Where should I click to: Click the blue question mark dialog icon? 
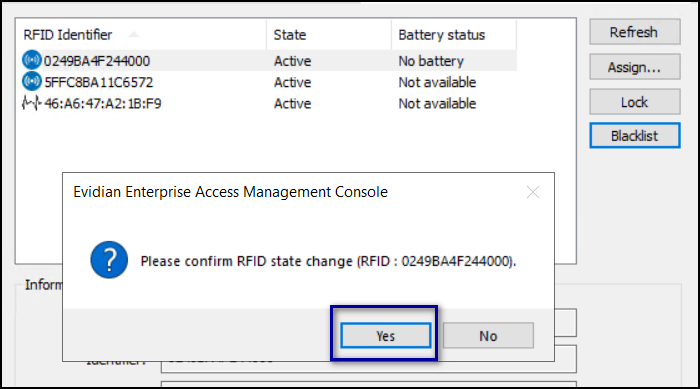coord(109,260)
